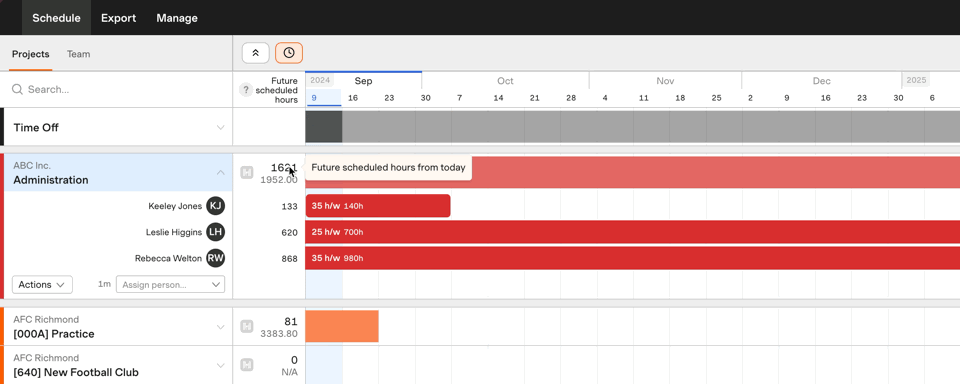The image size is (960, 384).
Task: Toggle the H icon for New Football Club
Action: (x=247, y=365)
